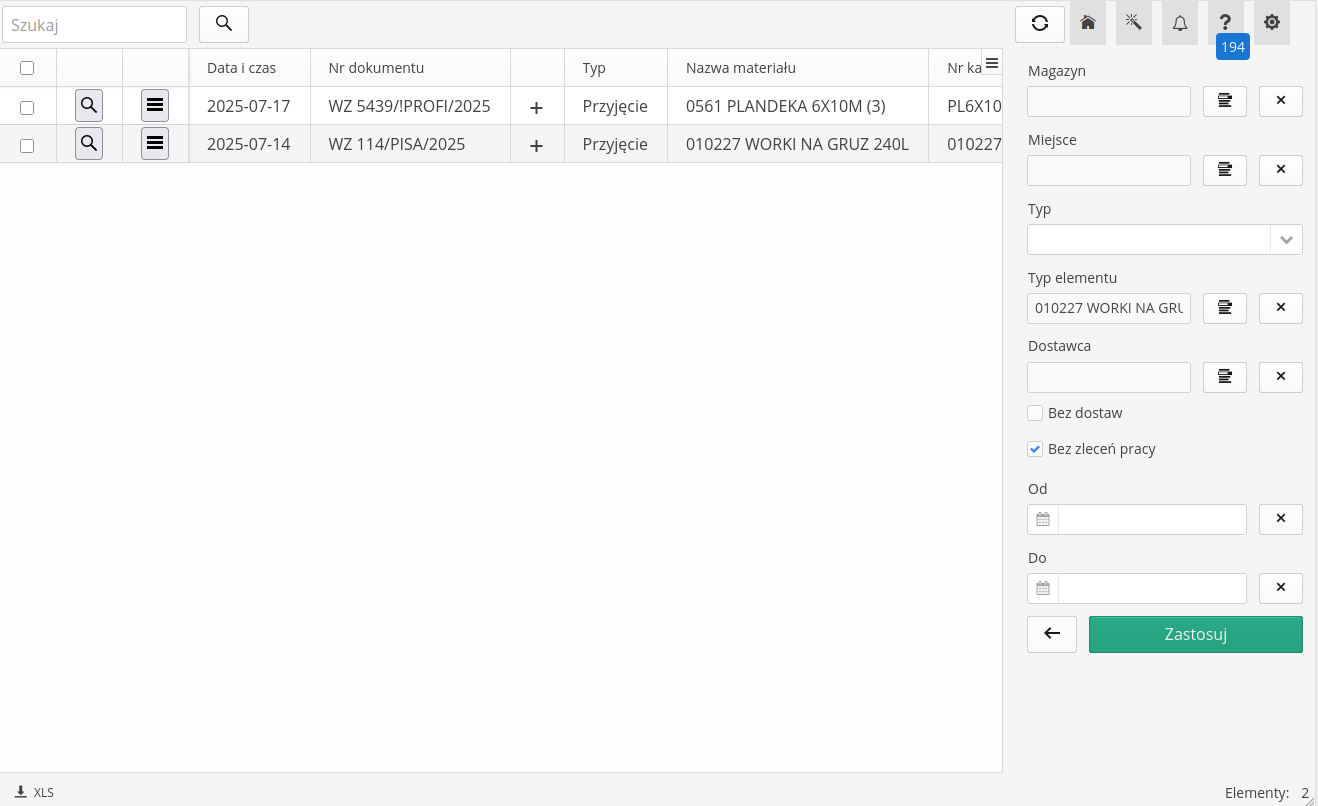Open the Magazyn selection list button

tap(1224, 102)
